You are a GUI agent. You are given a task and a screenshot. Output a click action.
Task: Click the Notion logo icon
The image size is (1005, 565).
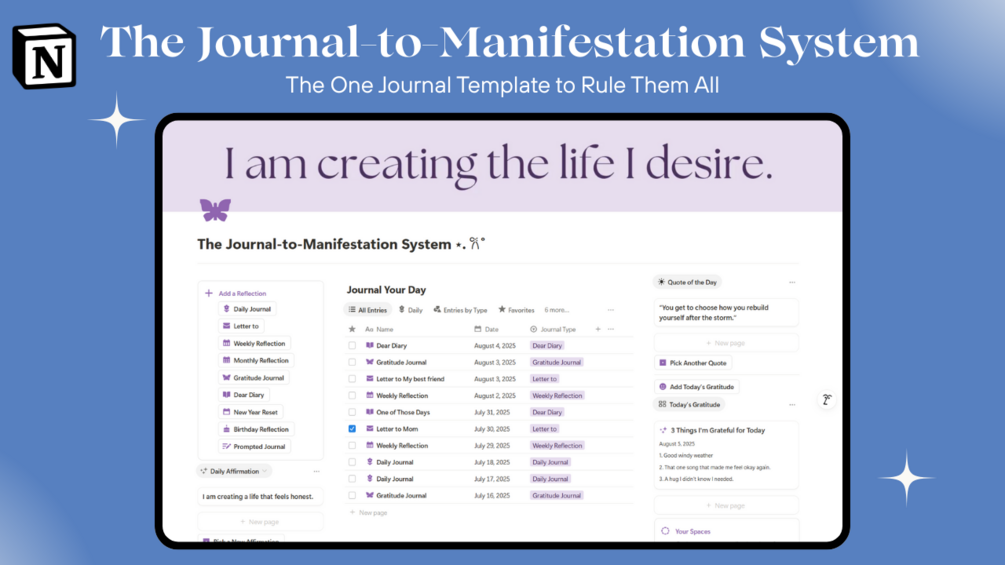click(x=44, y=56)
